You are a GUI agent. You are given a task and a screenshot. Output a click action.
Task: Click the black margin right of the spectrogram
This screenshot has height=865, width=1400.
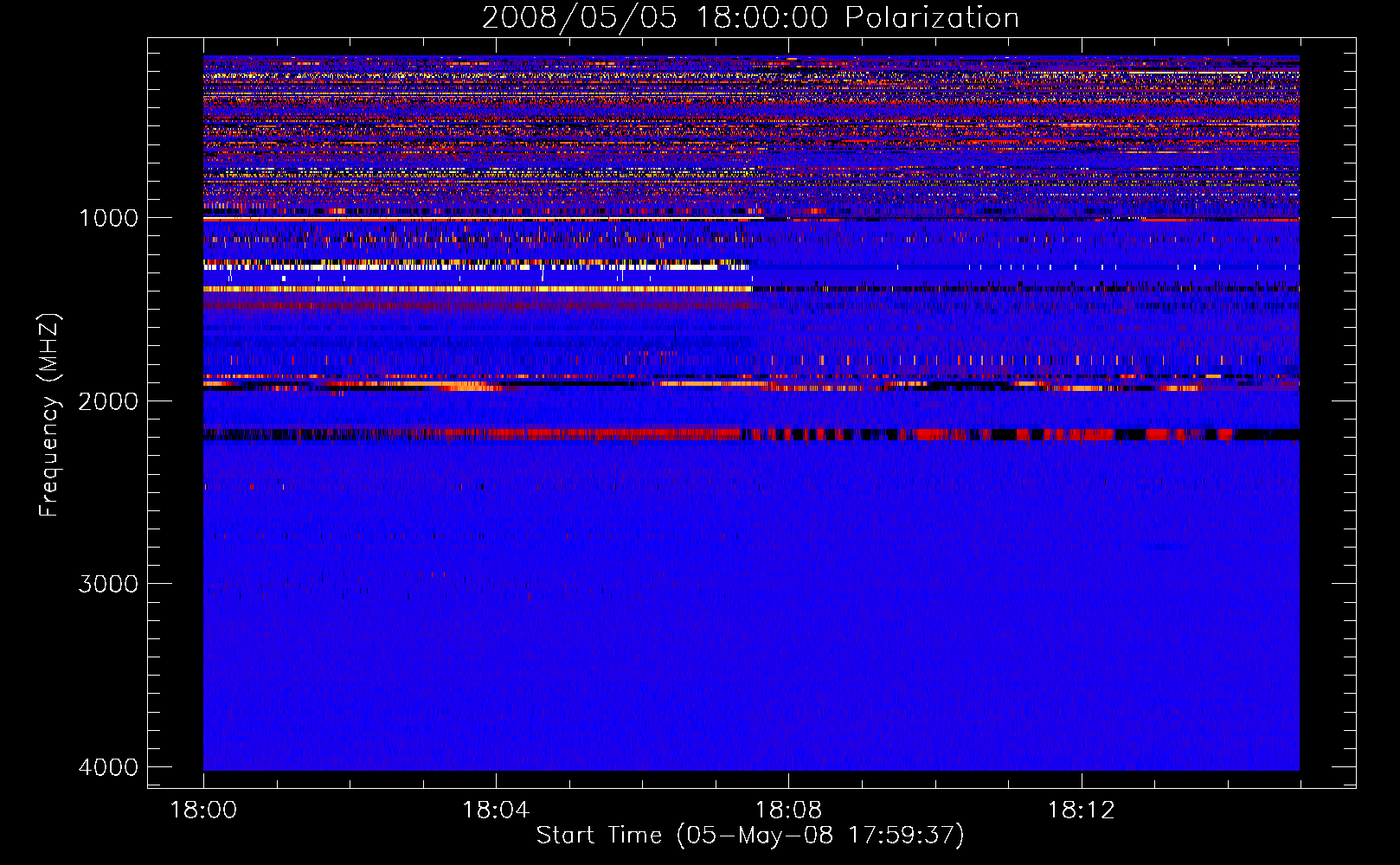(x=1327, y=413)
